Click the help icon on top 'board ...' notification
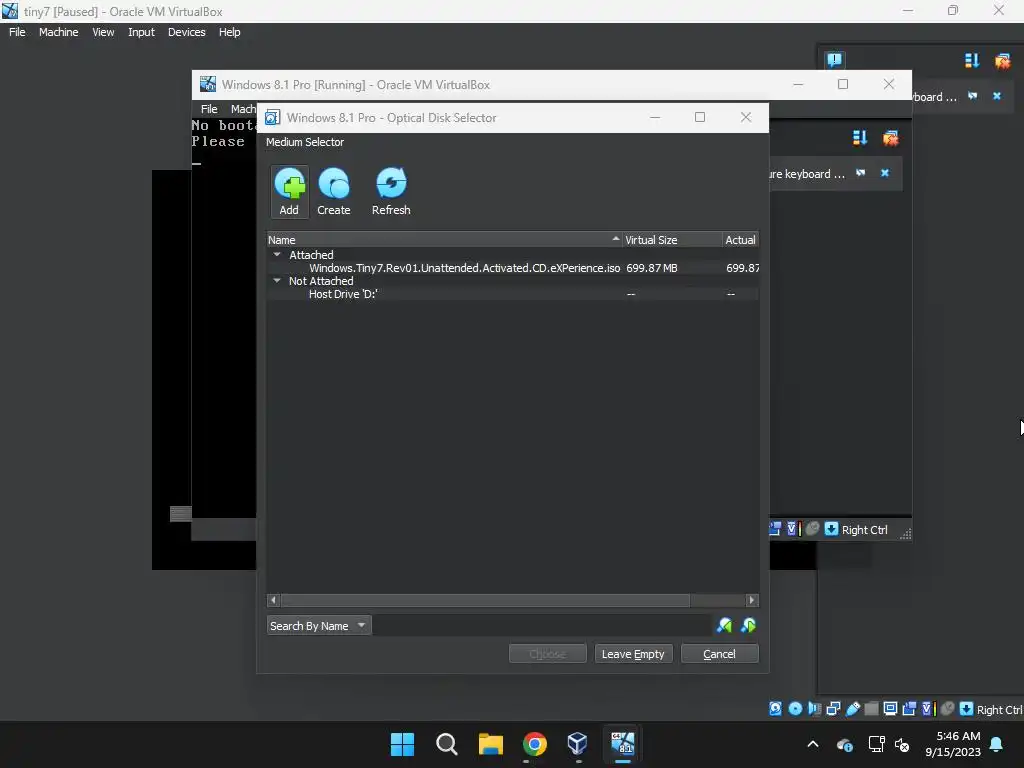The image size is (1024, 768). pos(972,96)
